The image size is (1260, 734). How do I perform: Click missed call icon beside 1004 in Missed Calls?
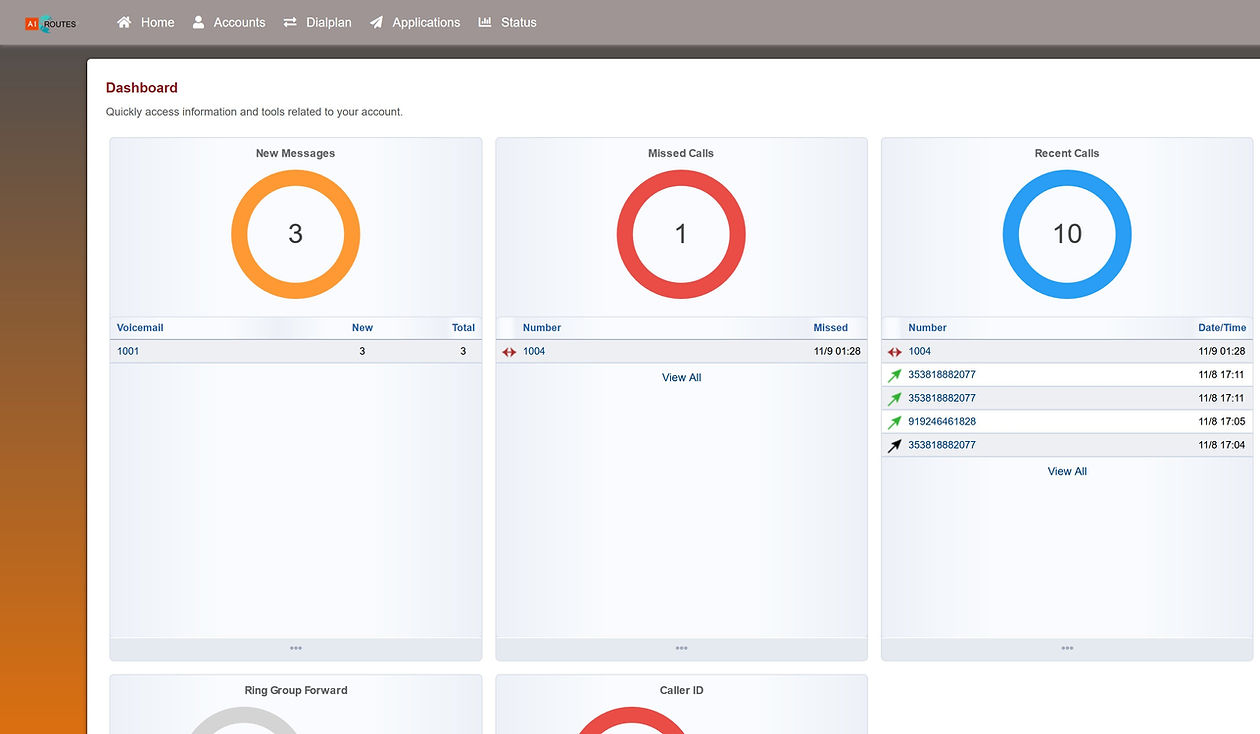(509, 352)
